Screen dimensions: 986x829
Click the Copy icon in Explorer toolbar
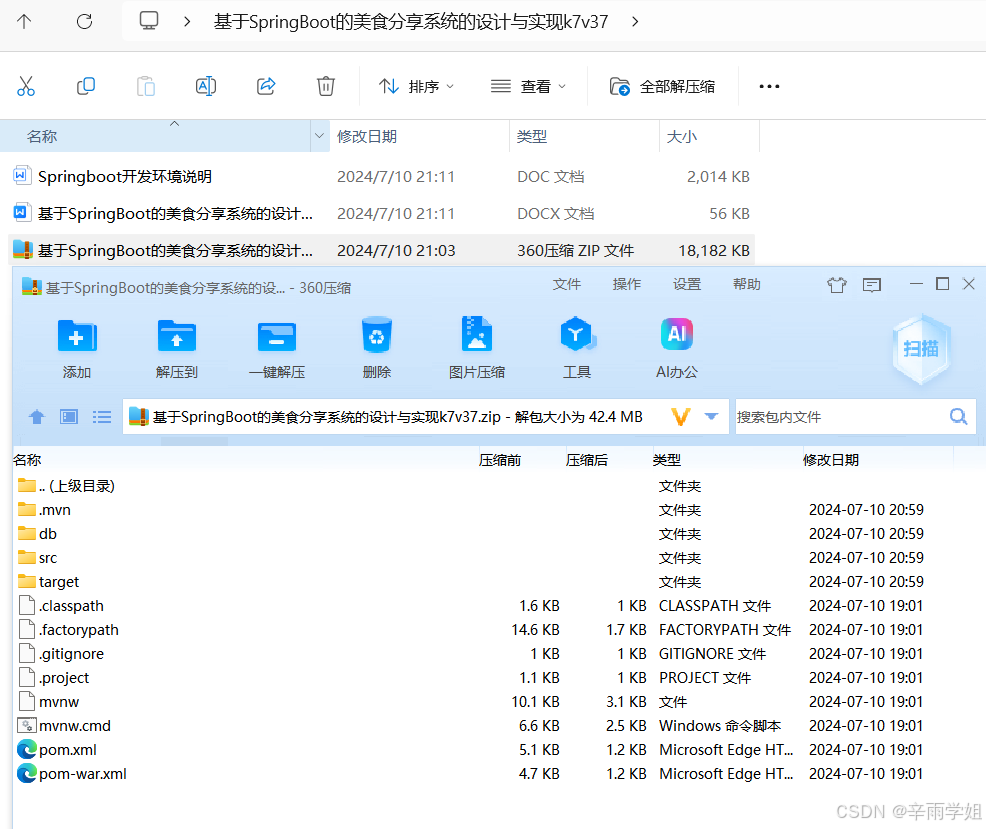tap(86, 86)
